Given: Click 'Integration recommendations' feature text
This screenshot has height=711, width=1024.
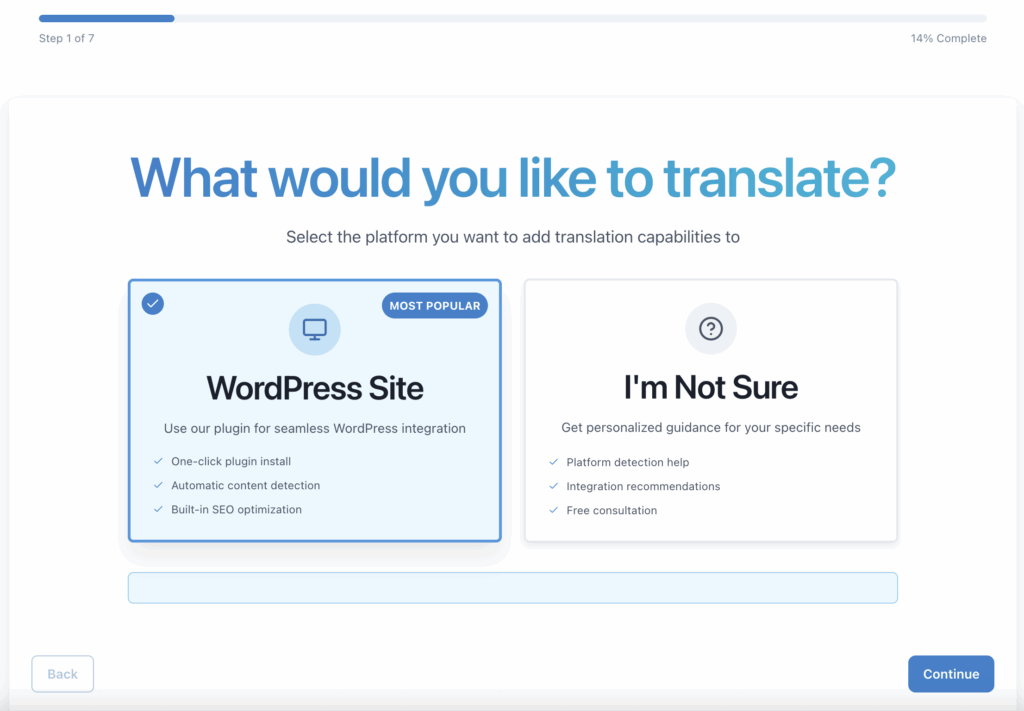Looking at the screenshot, I should point(643,486).
